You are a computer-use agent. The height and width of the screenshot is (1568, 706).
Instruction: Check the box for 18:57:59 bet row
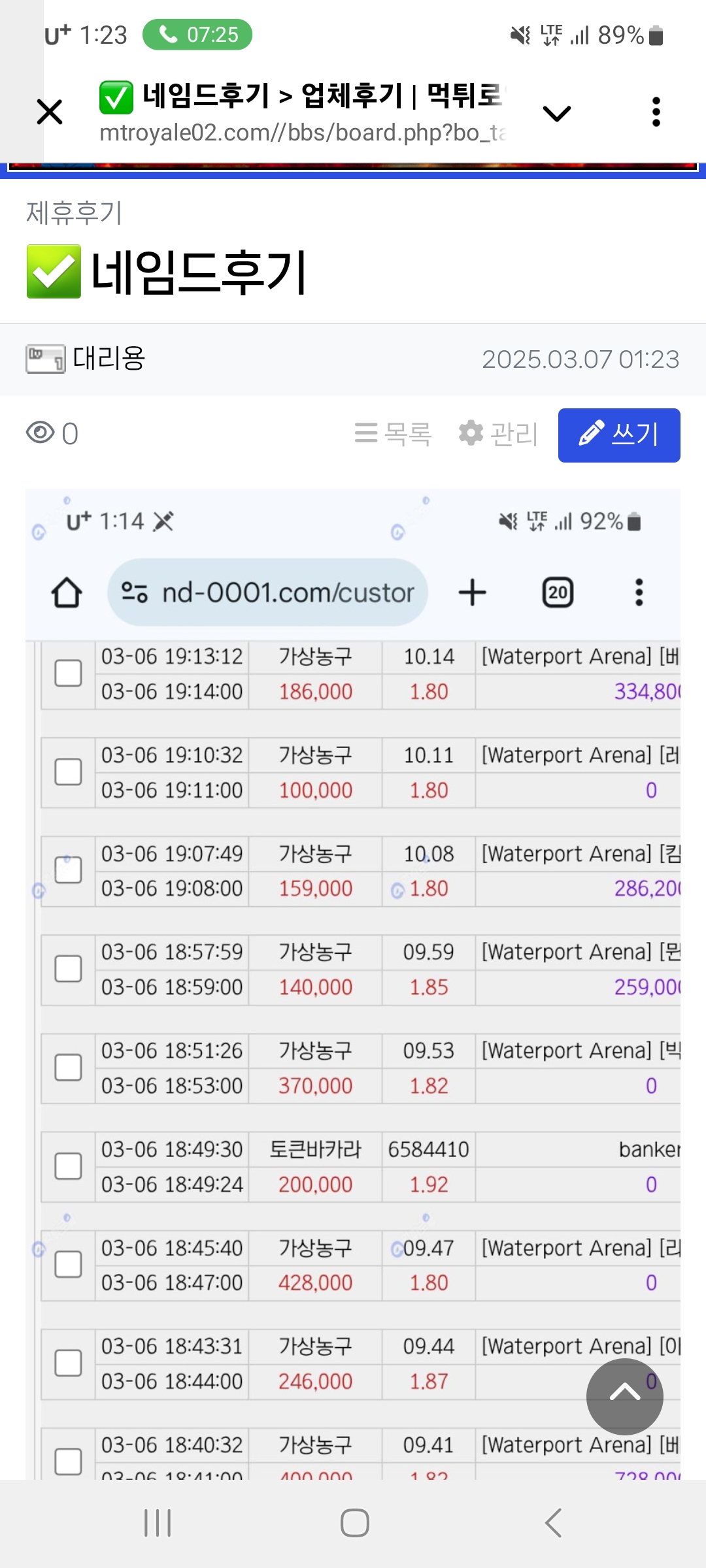68,969
